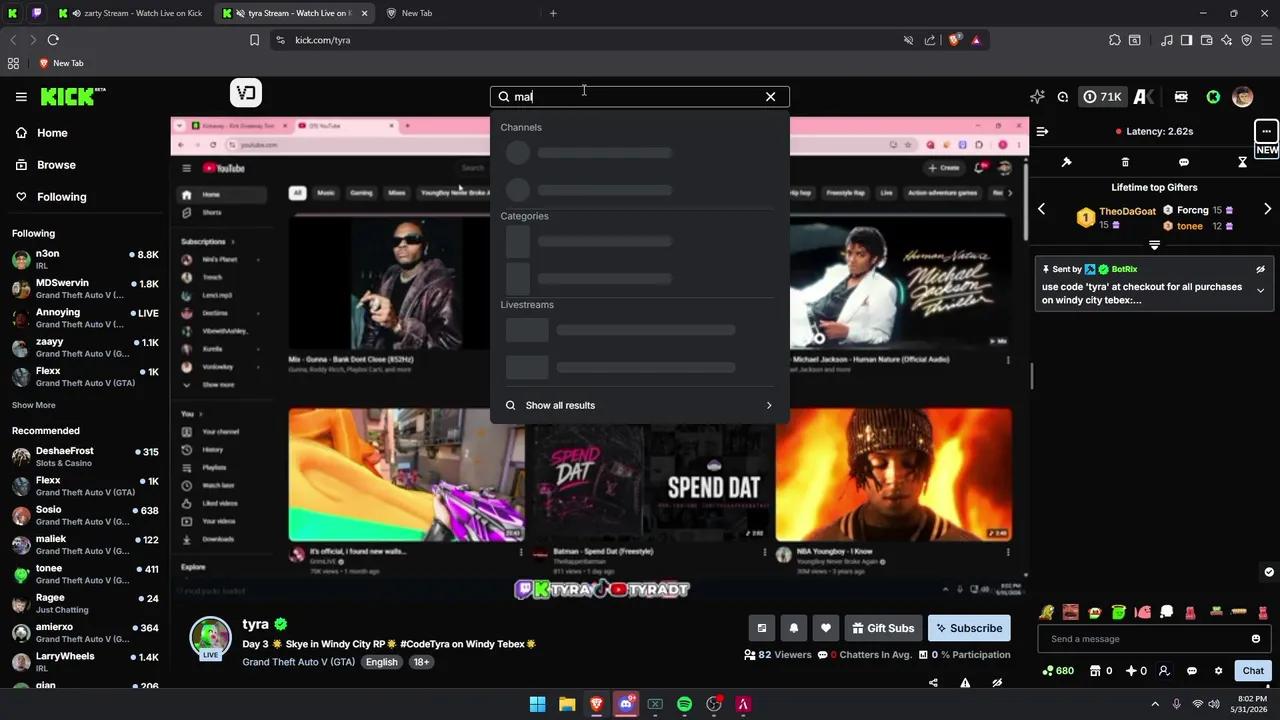The image size is (1280, 720).
Task: Open chat settings gear icon
Action: click(x=1218, y=671)
